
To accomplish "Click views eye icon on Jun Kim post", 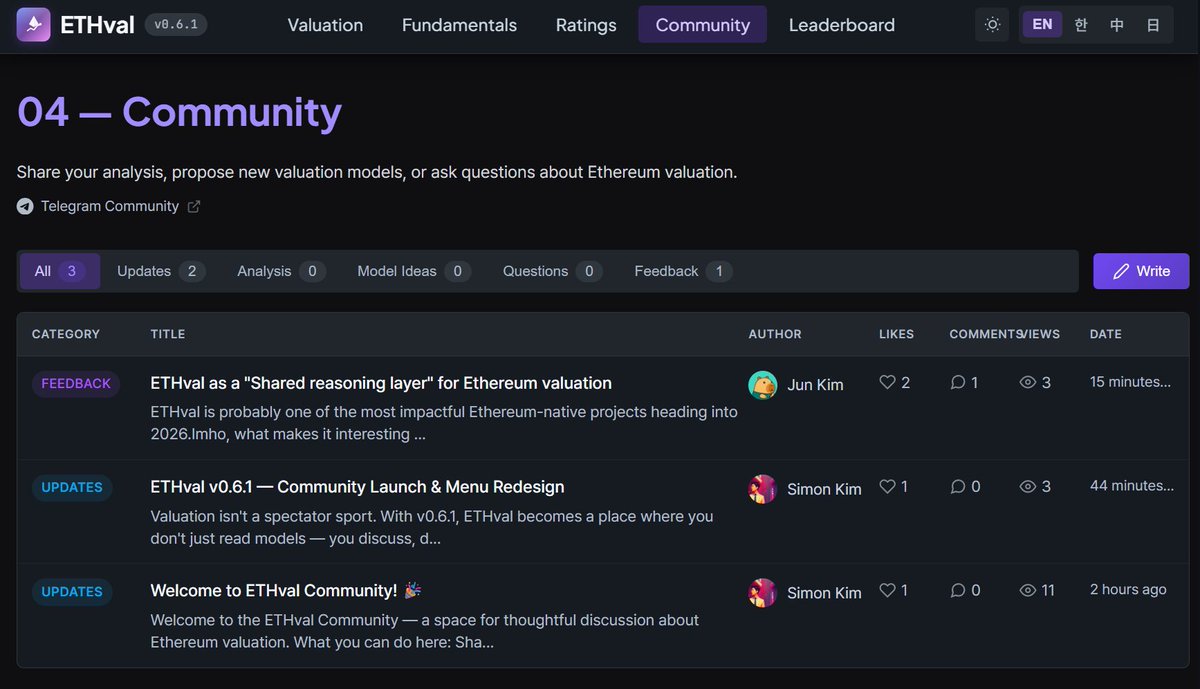I will click(x=1028, y=382).
